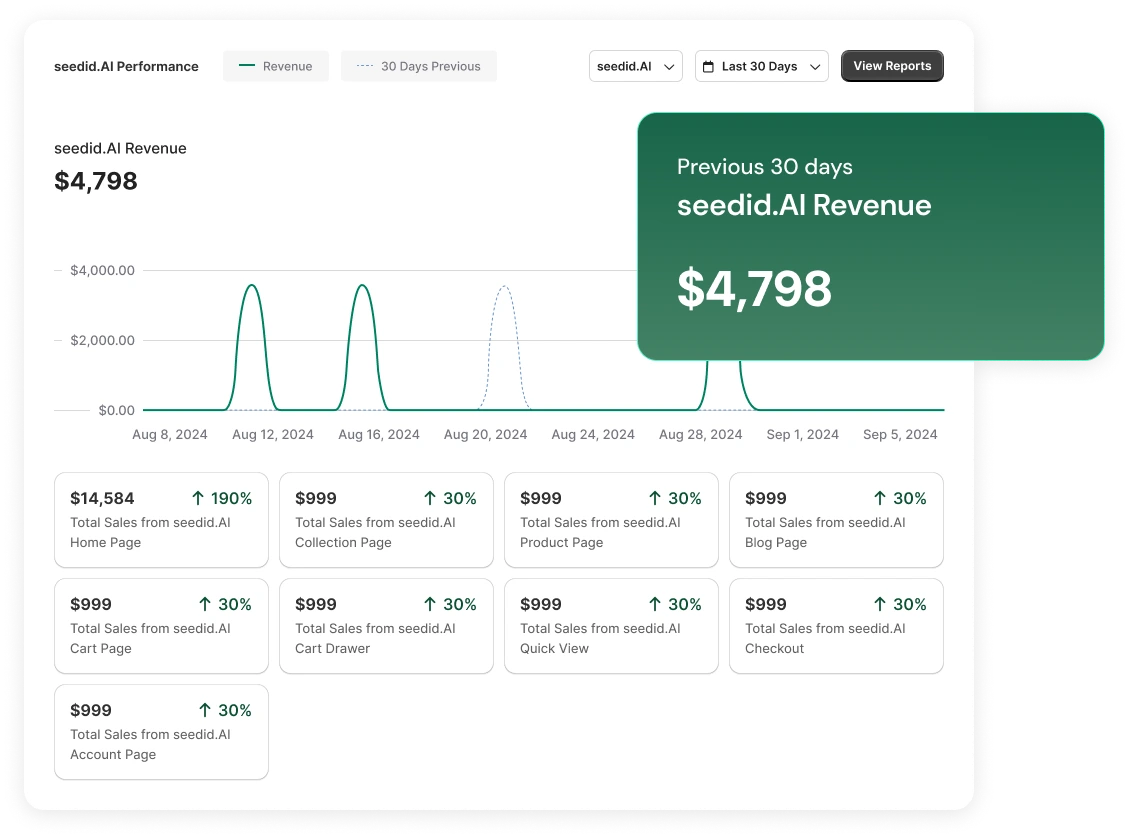Click the up arrow on Account Page card
1129x838 pixels.
pos(205,710)
